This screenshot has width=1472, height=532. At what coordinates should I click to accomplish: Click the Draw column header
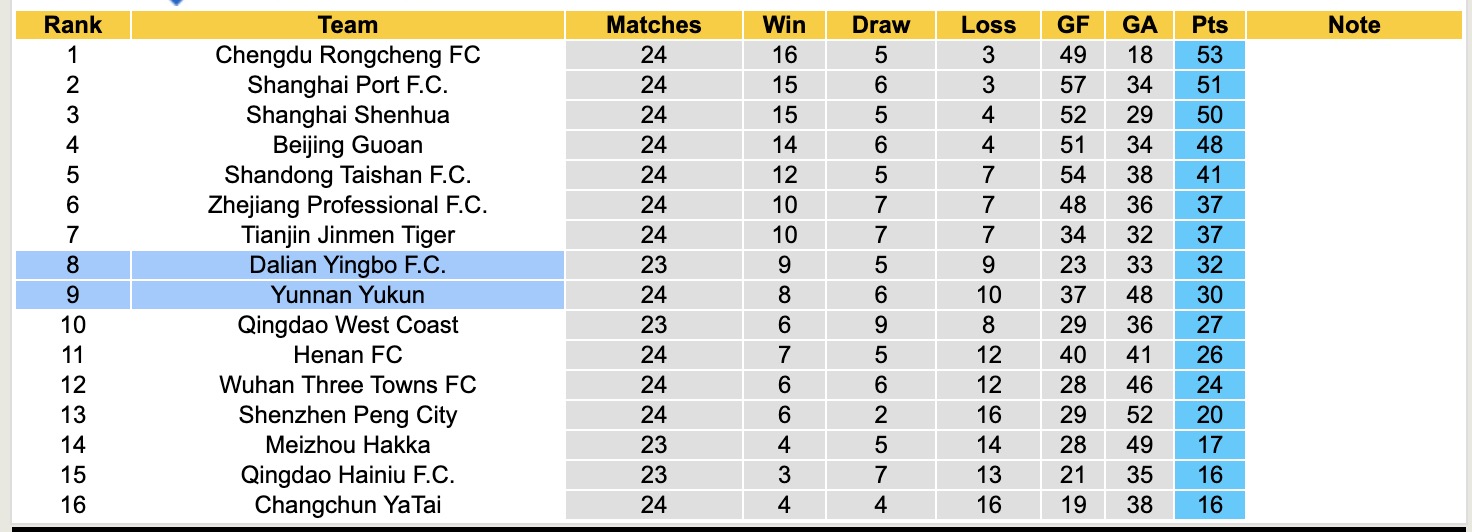click(881, 25)
